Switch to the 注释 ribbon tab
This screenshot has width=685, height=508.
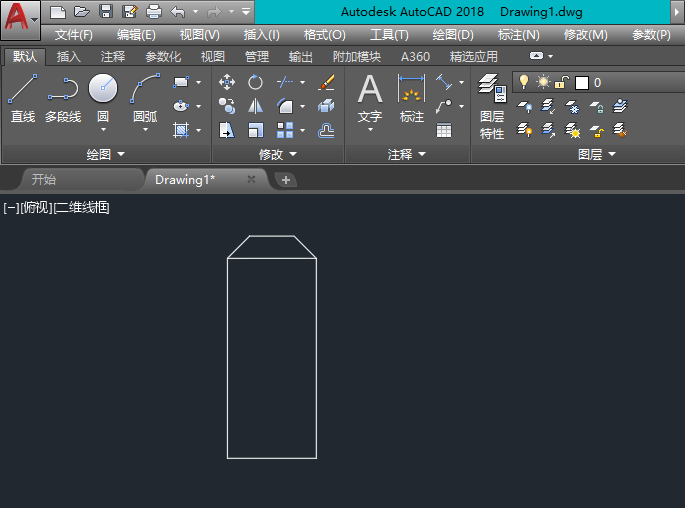[x=113, y=57]
